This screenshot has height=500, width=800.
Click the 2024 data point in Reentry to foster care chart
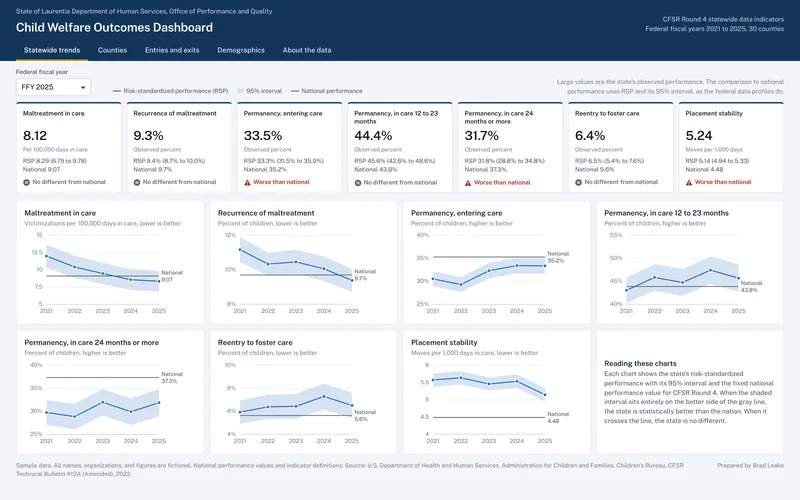(324, 396)
